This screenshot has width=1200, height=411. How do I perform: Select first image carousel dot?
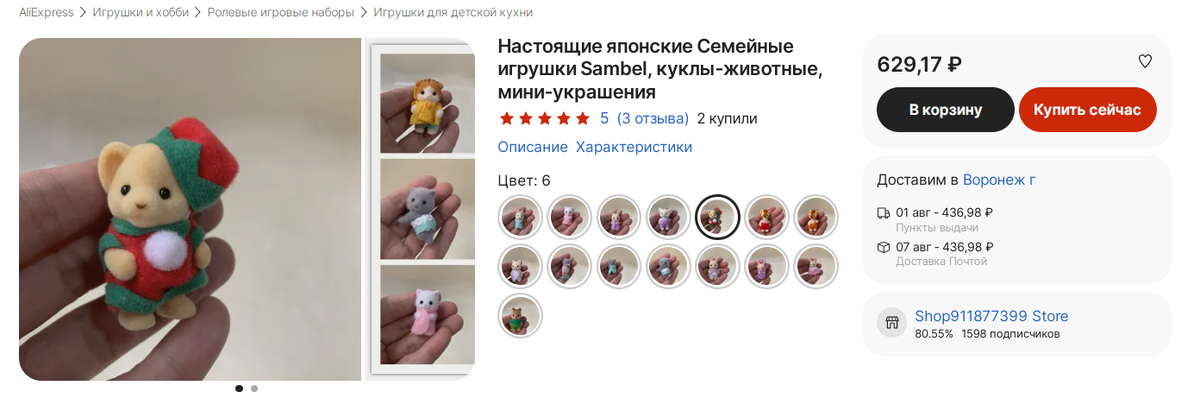[239, 388]
